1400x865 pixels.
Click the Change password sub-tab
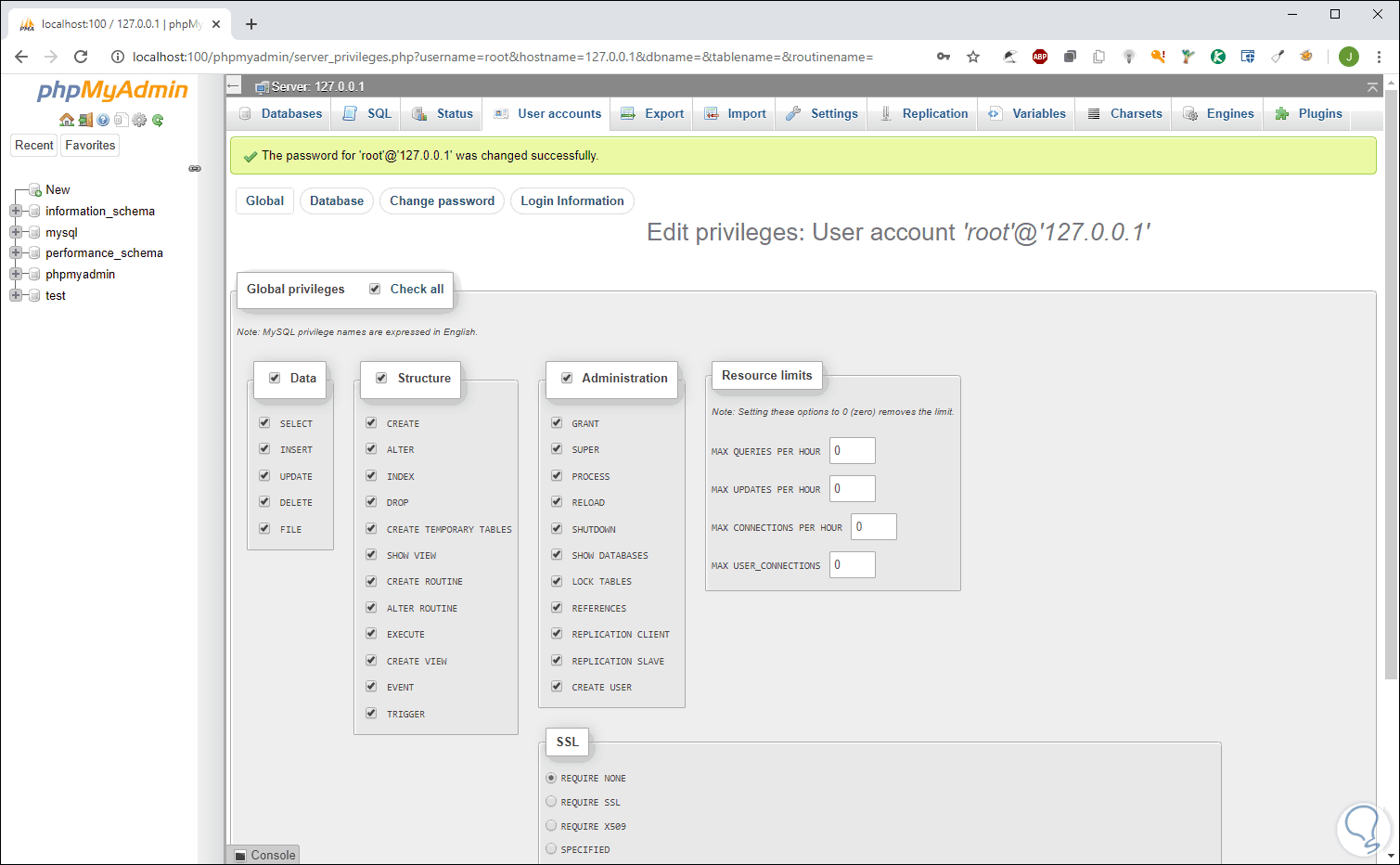click(442, 200)
